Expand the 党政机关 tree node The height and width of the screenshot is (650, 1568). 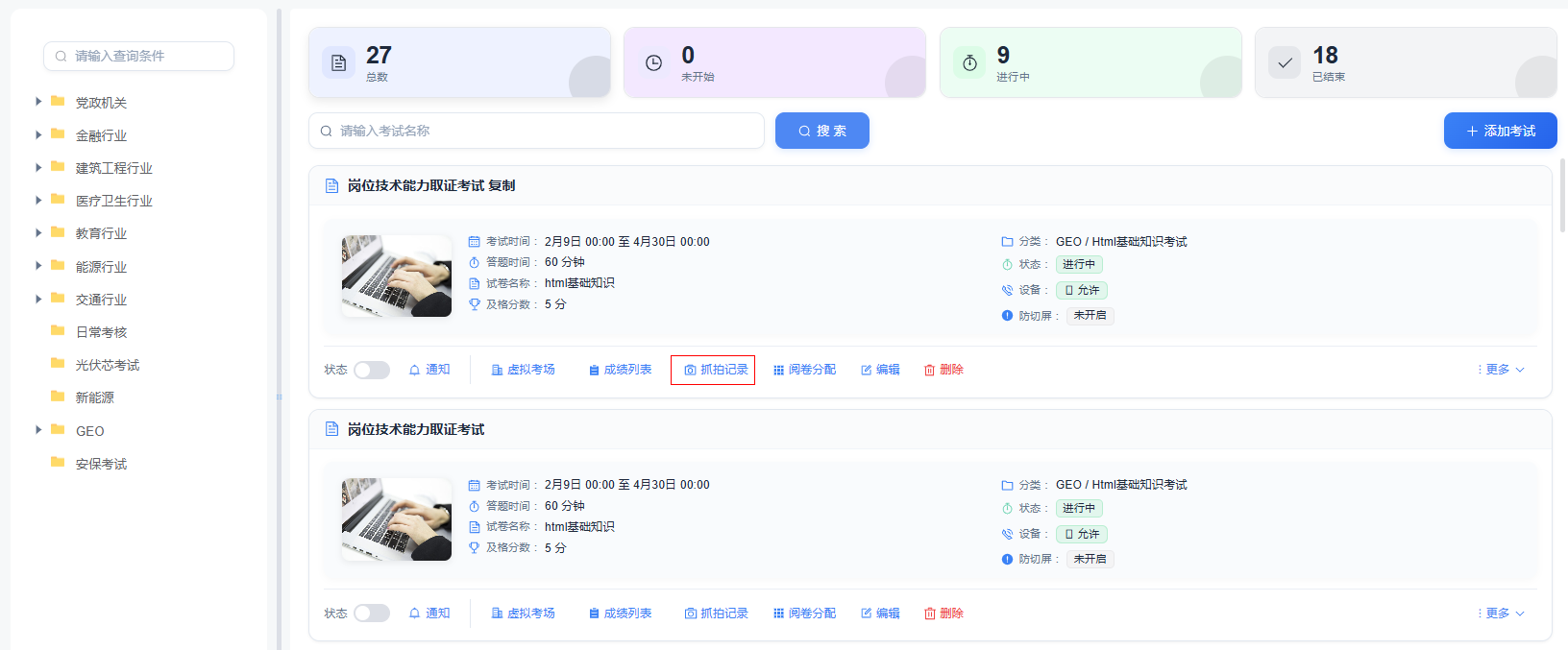tap(38, 102)
